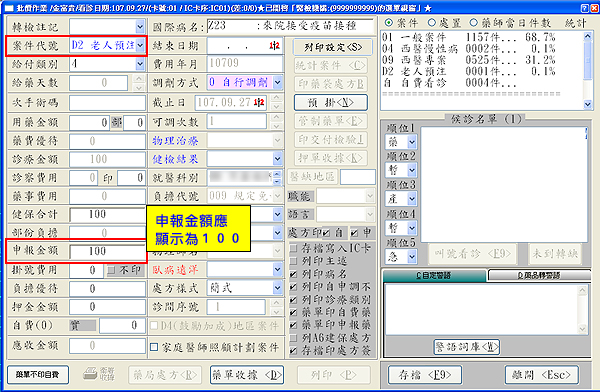
Task: Exit using the 離開<Esc> button
Action: (x=541, y=374)
